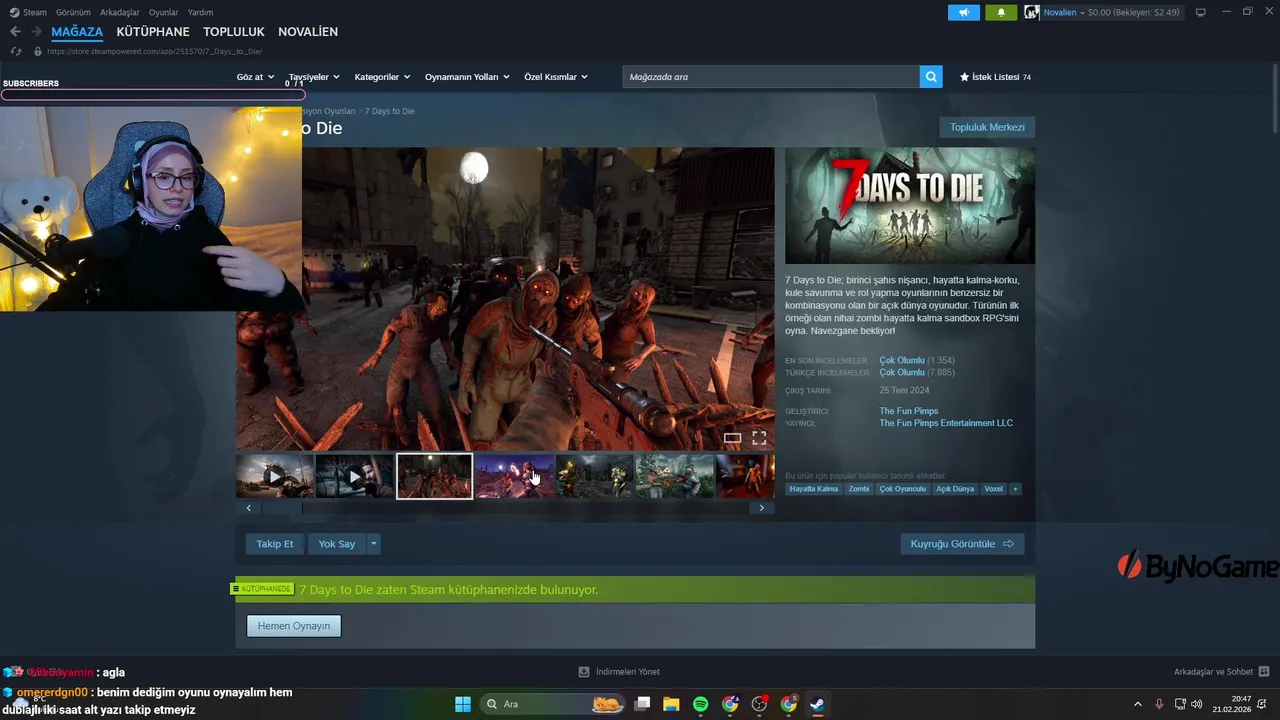The image size is (1280, 720).
Task: Open volume control from the tray
Action: coord(1197,704)
